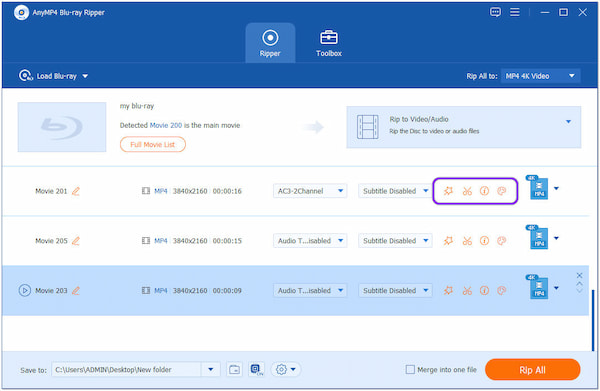The width and height of the screenshot is (600, 391).
Task: Open the Cut scissors tool for Movie 203
Action: pyautogui.click(x=467, y=290)
